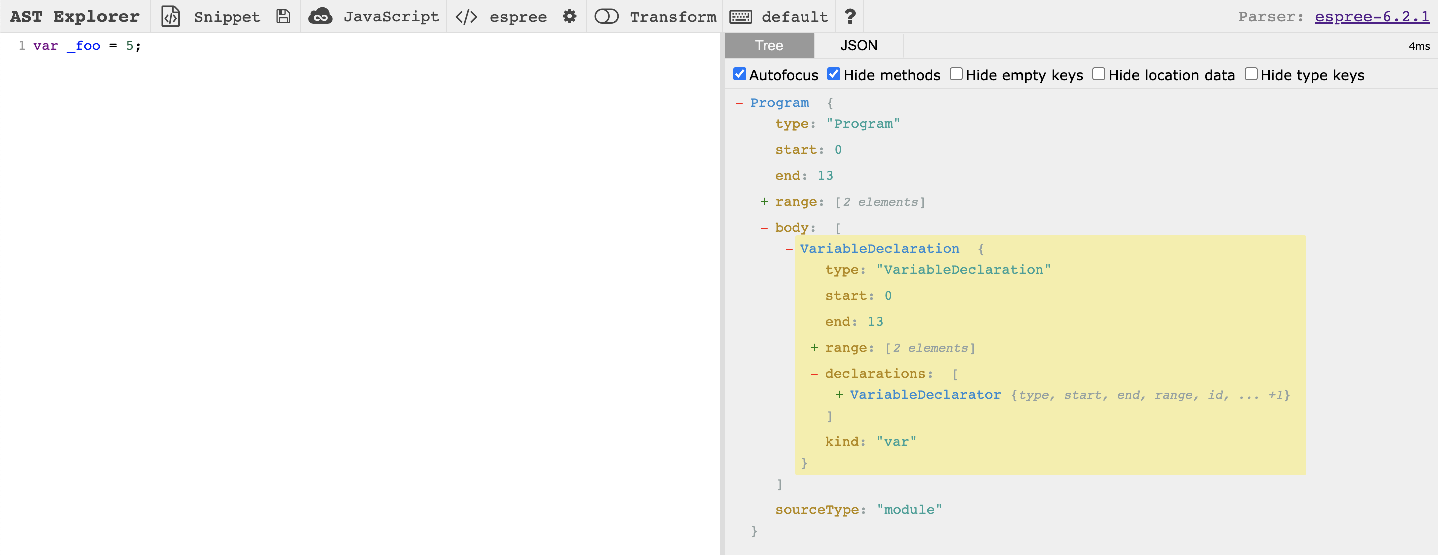Click in the code editor line 1

point(300,46)
